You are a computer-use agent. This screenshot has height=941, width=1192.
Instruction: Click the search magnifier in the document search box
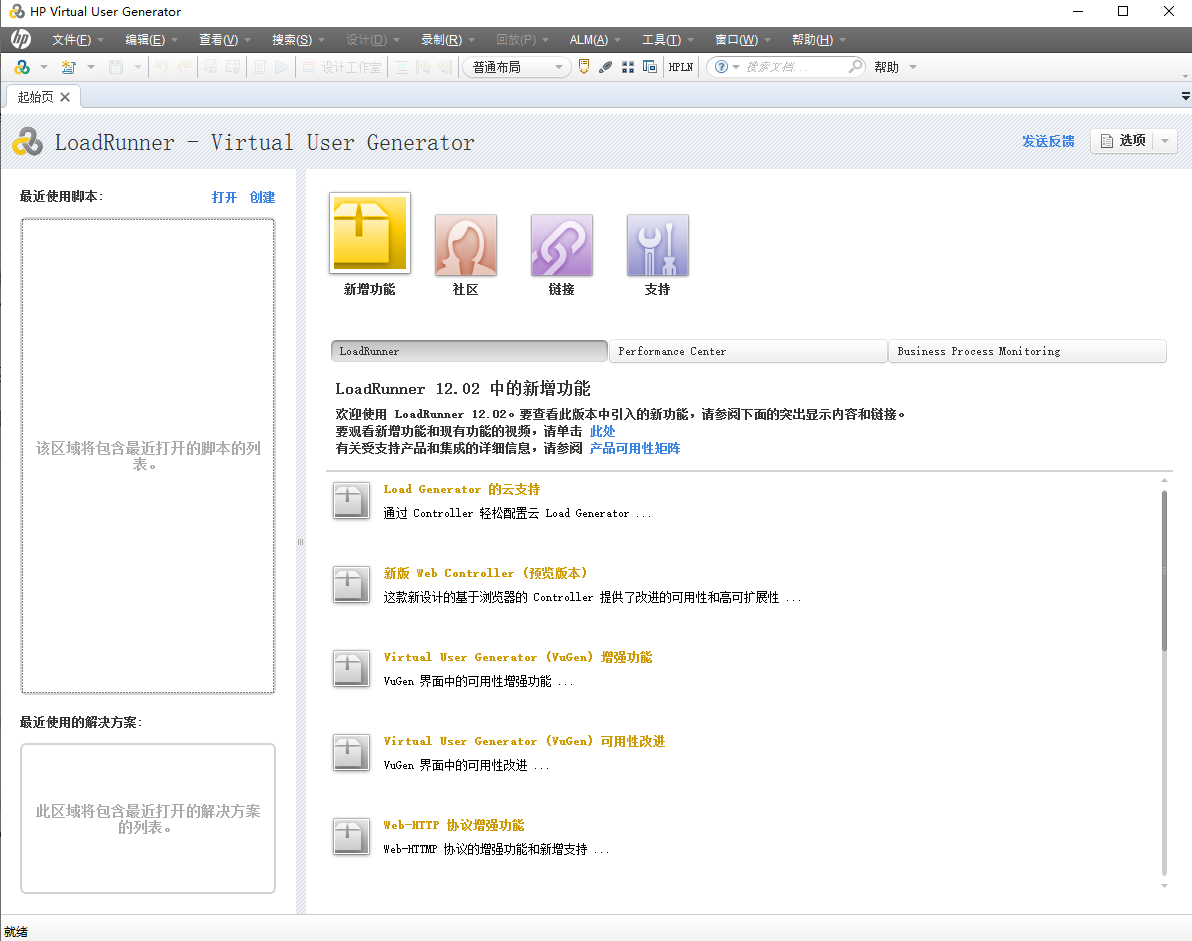point(856,67)
